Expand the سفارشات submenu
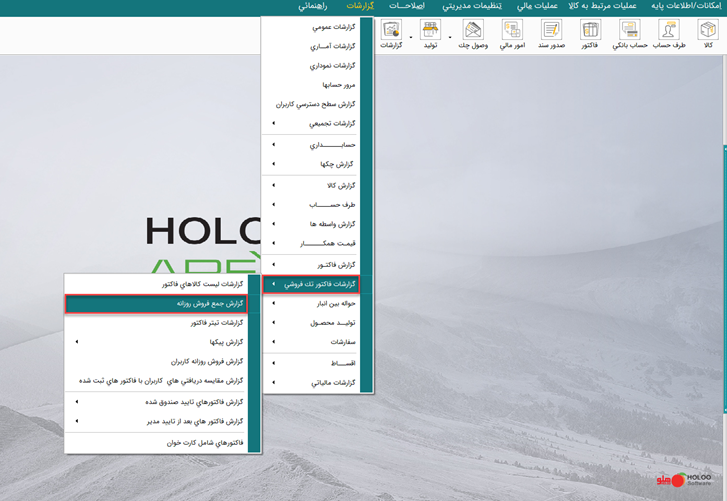The height and width of the screenshot is (501, 727). pyautogui.click(x=311, y=342)
